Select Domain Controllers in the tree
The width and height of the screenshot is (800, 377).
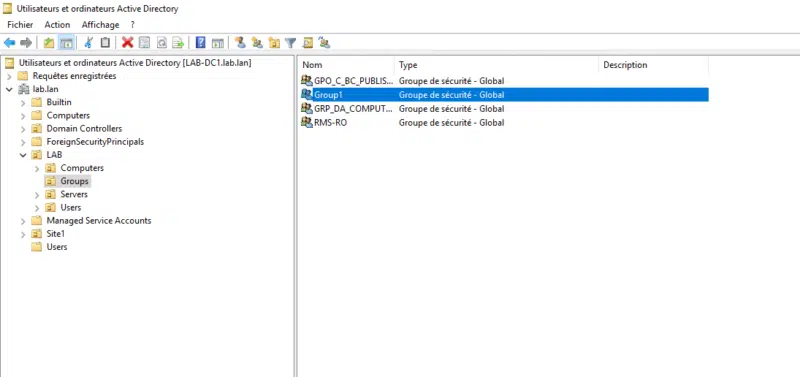pyautogui.click(x=84, y=129)
